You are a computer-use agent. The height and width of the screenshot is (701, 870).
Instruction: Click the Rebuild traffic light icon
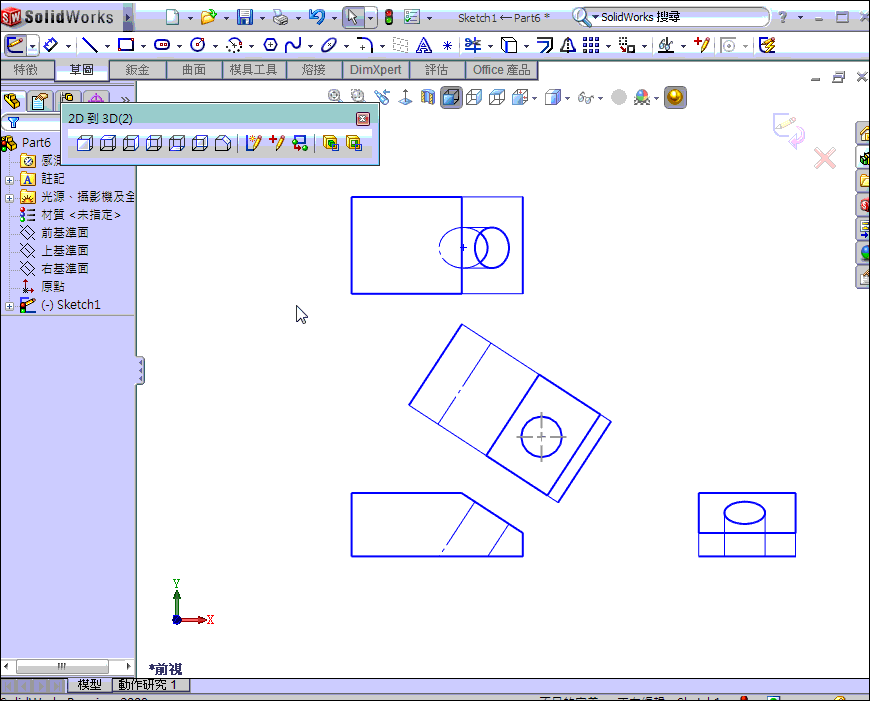coord(389,17)
